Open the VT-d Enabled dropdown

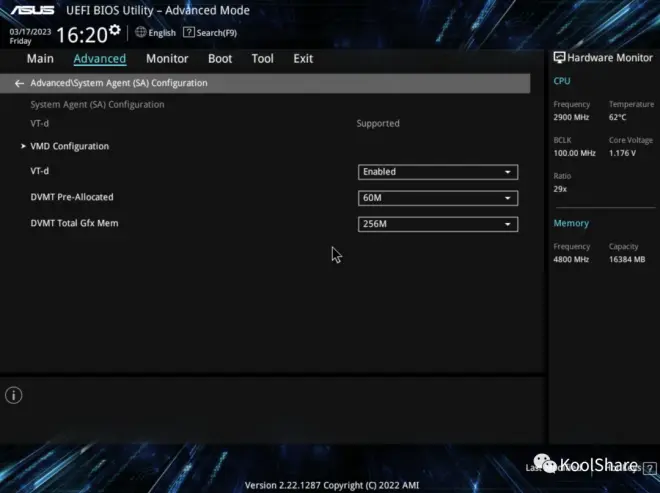tap(437, 172)
